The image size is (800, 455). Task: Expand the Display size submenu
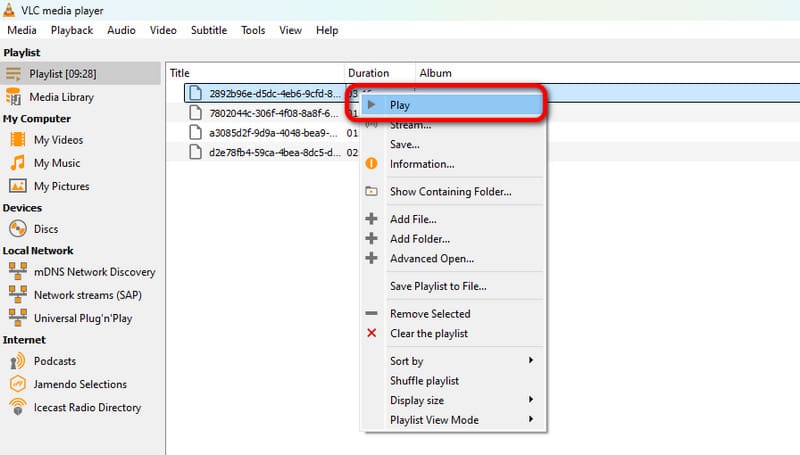460,400
